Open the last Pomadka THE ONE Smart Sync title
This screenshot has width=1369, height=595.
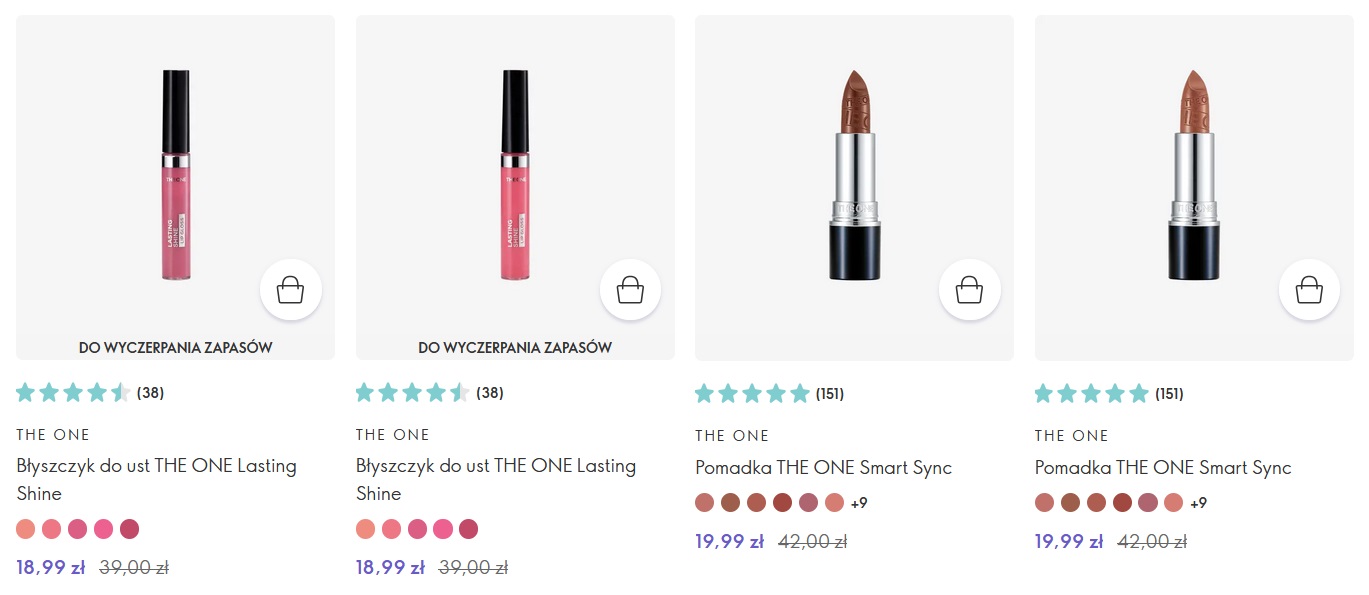pos(1163,467)
